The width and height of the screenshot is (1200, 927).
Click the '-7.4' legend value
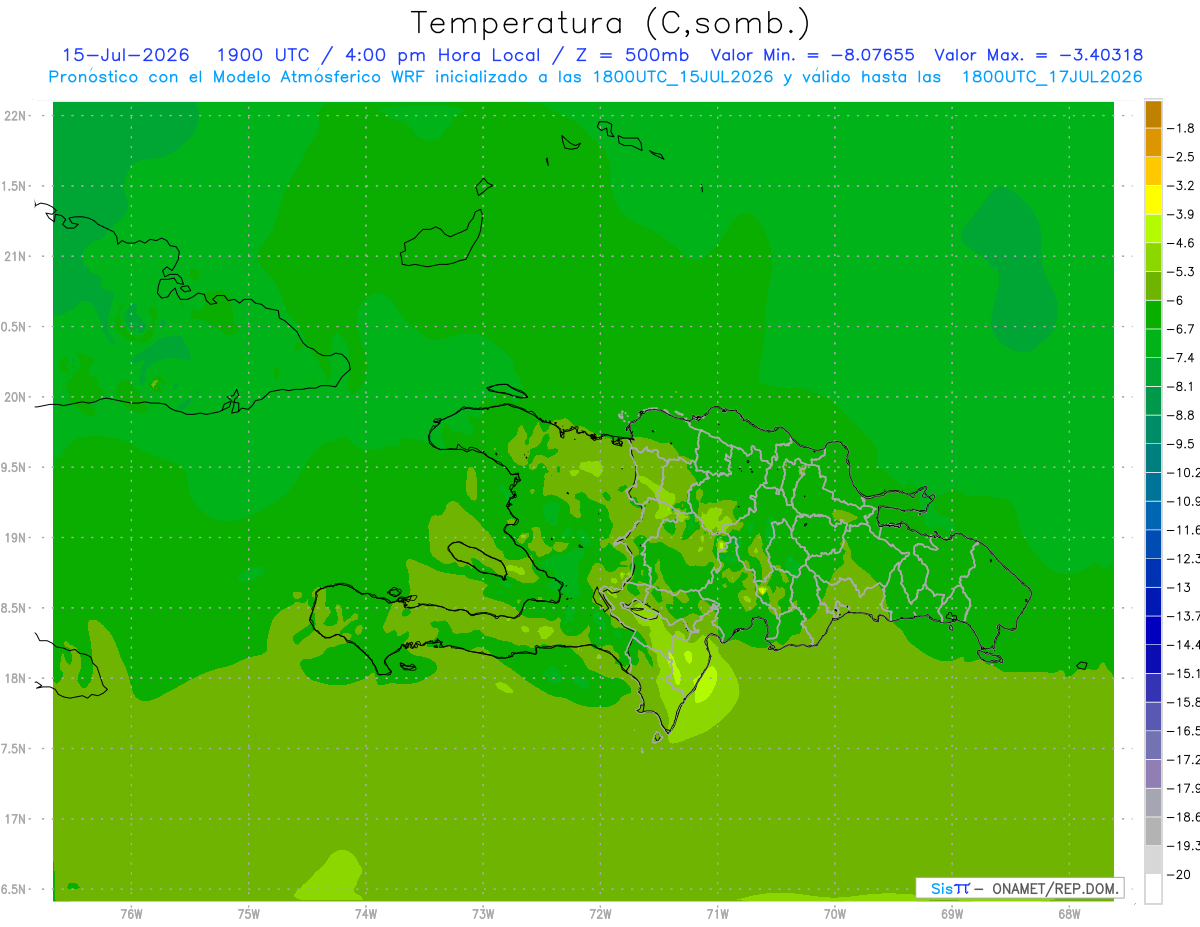[1181, 357]
